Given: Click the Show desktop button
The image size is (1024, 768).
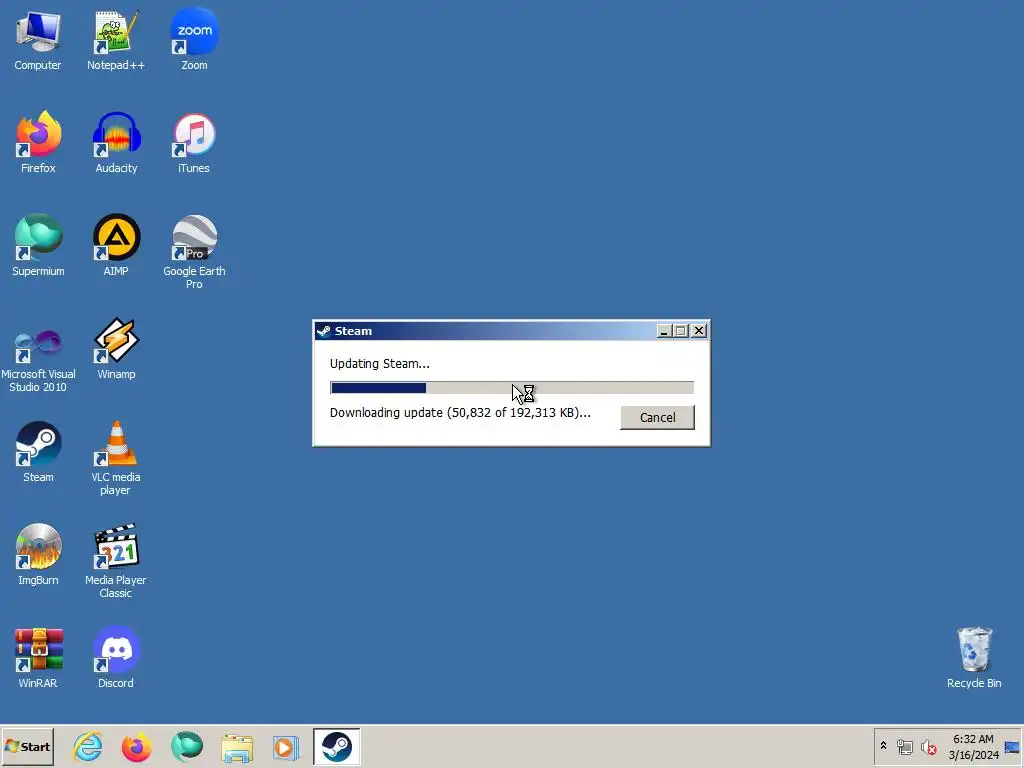Looking at the screenshot, I should tap(1013, 746).
